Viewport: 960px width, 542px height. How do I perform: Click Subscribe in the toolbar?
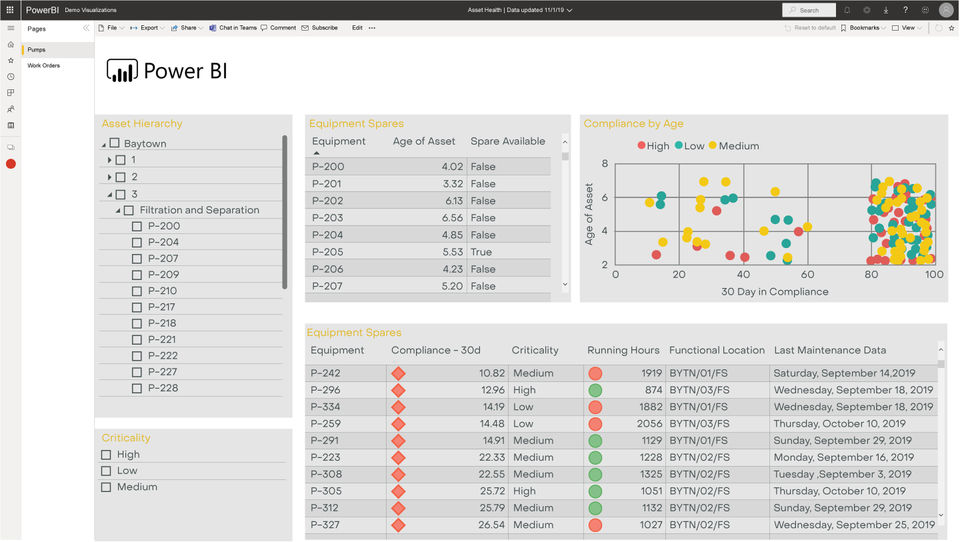[320, 28]
